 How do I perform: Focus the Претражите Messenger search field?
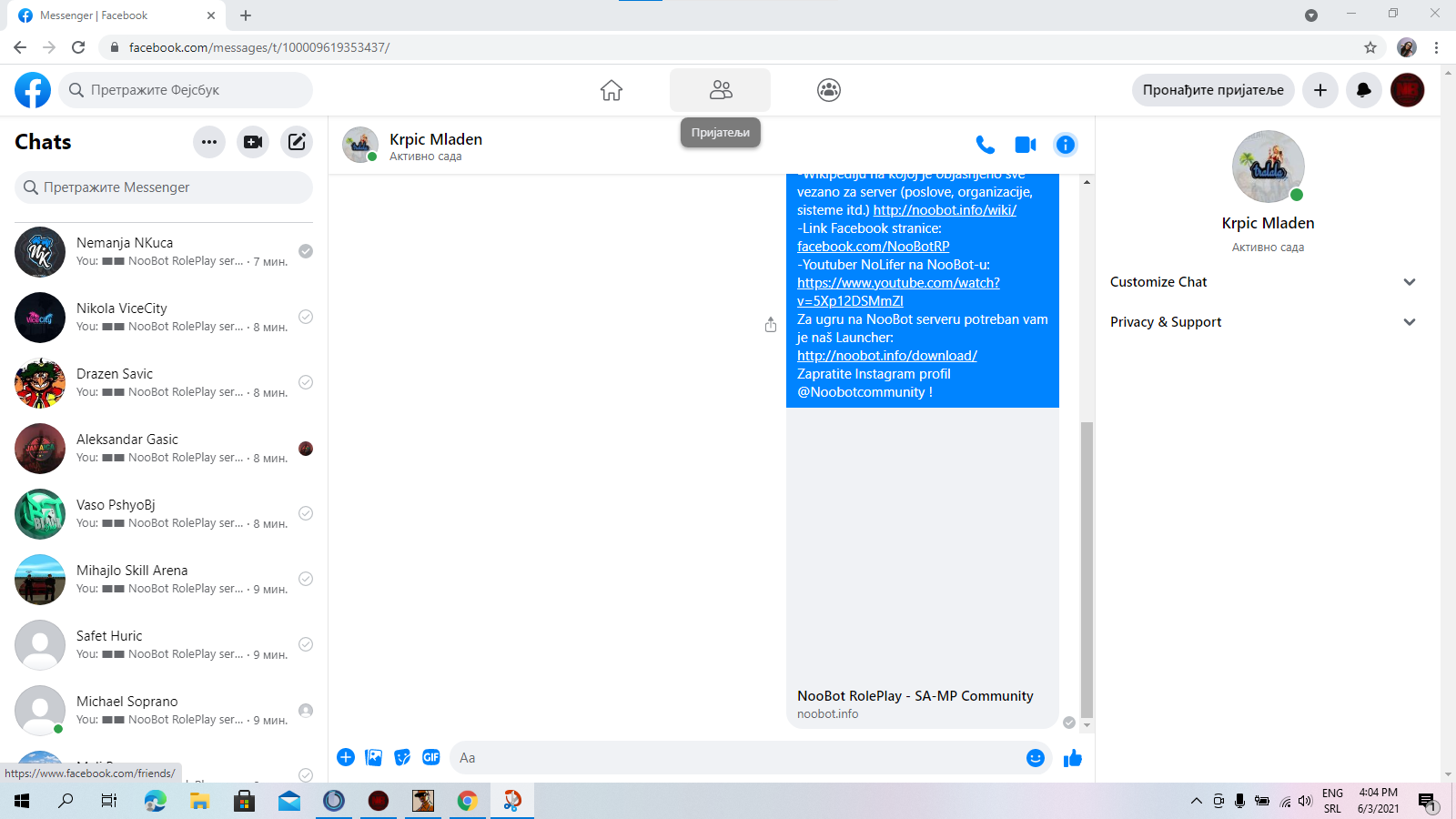pos(164,187)
